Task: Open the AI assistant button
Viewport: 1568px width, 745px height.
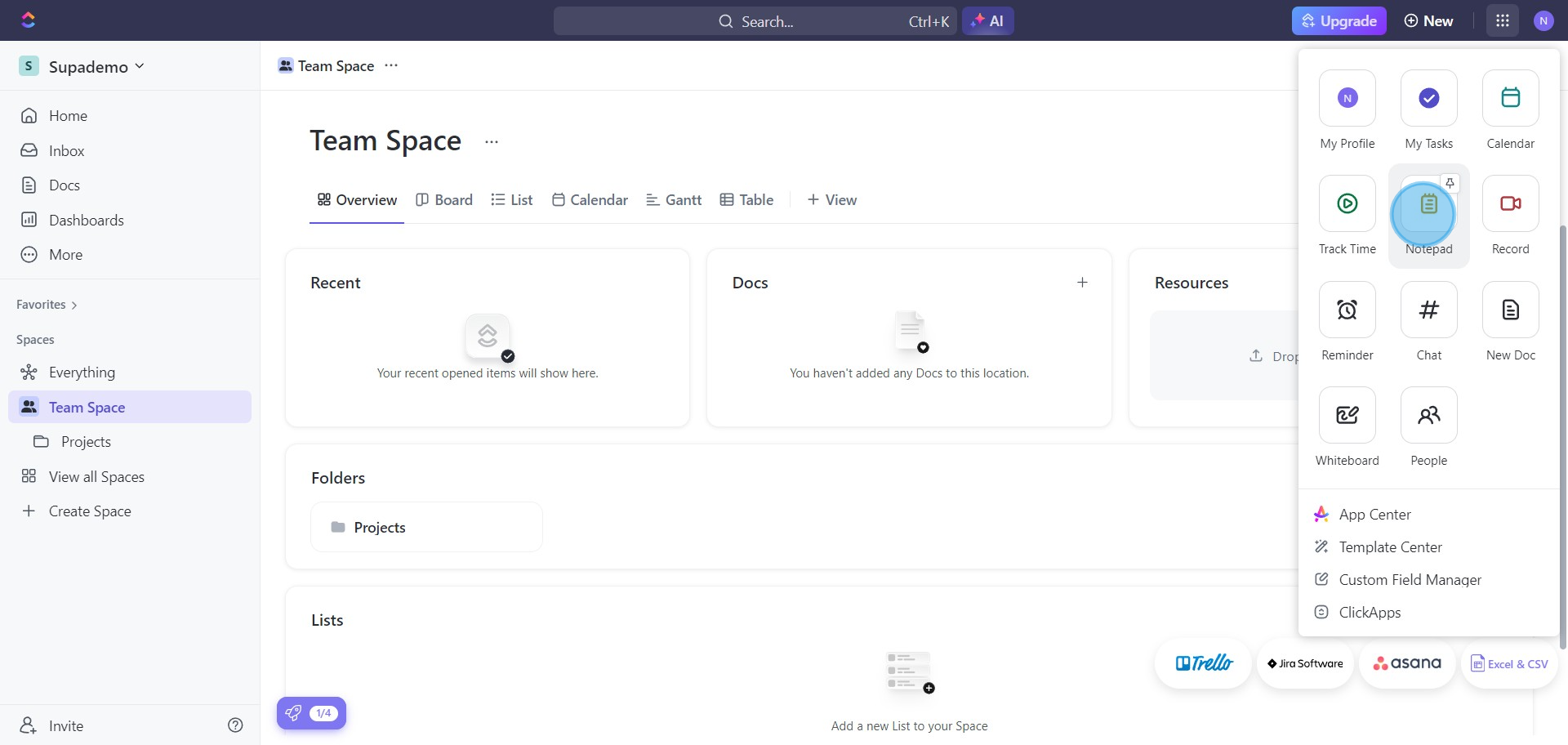Action: point(988,21)
